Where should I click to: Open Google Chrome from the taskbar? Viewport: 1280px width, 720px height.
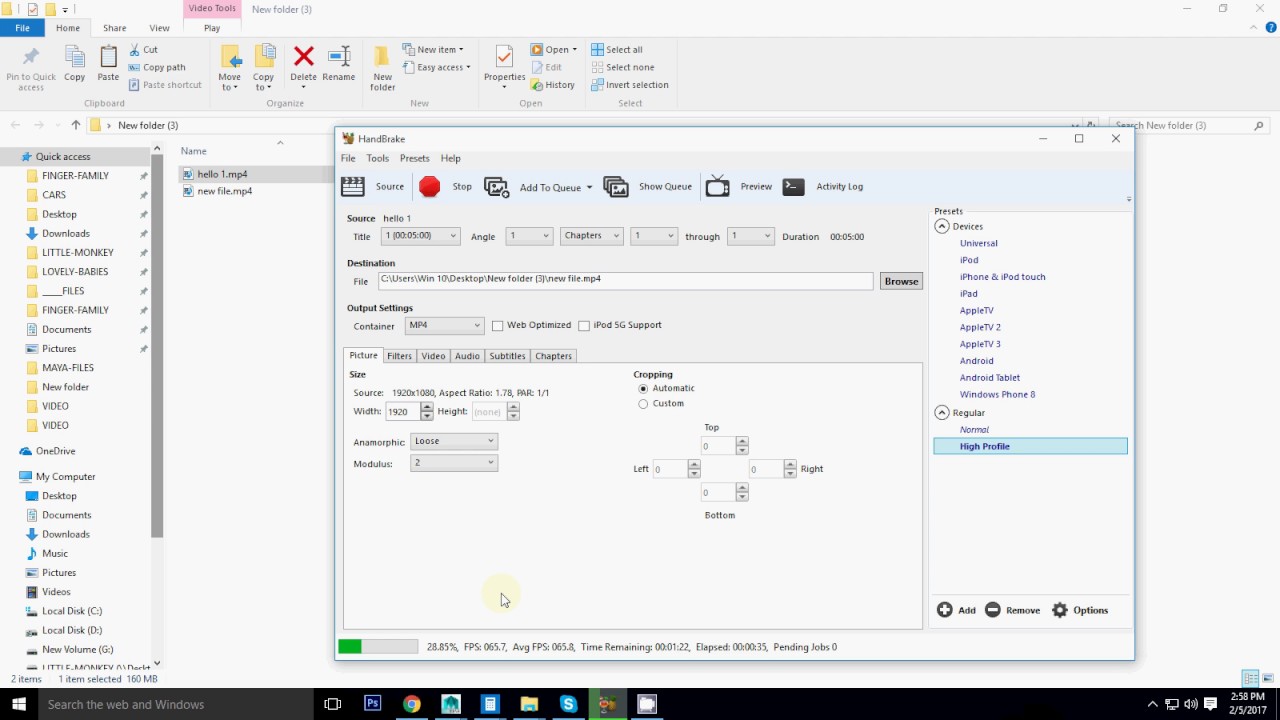tap(411, 704)
